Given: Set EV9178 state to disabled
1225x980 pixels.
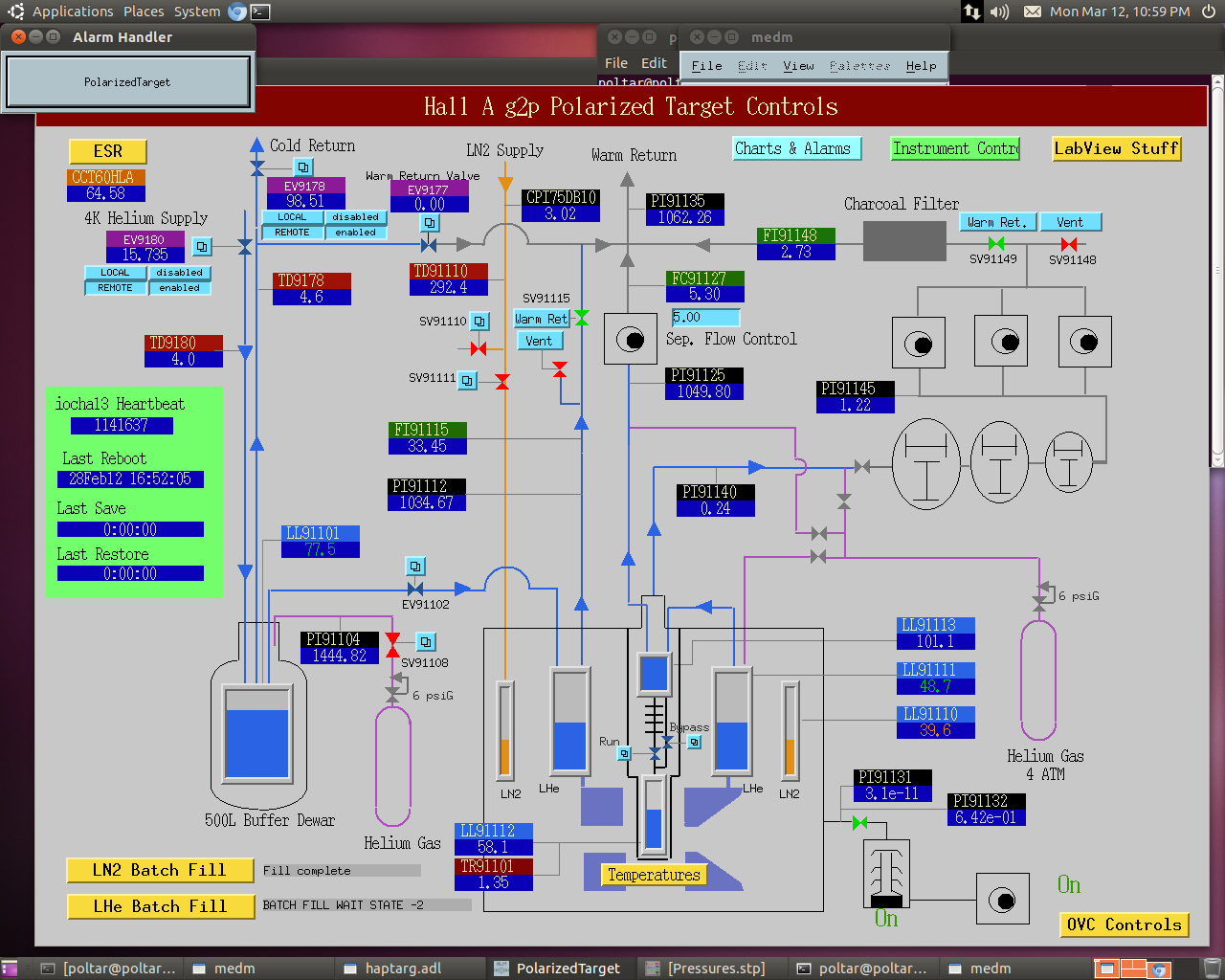Looking at the screenshot, I should pyautogui.click(x=356, y=217).
